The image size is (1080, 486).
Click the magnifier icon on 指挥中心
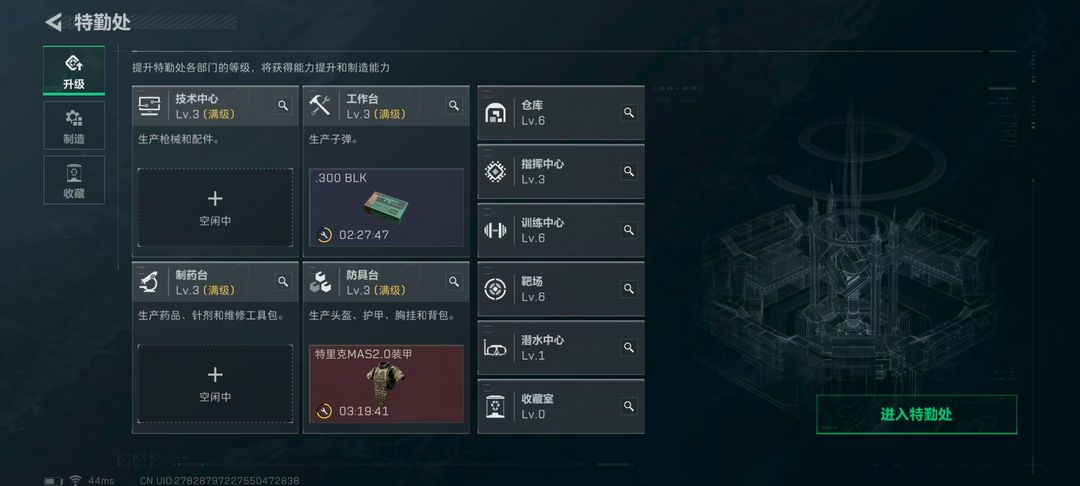click(628, 171)
